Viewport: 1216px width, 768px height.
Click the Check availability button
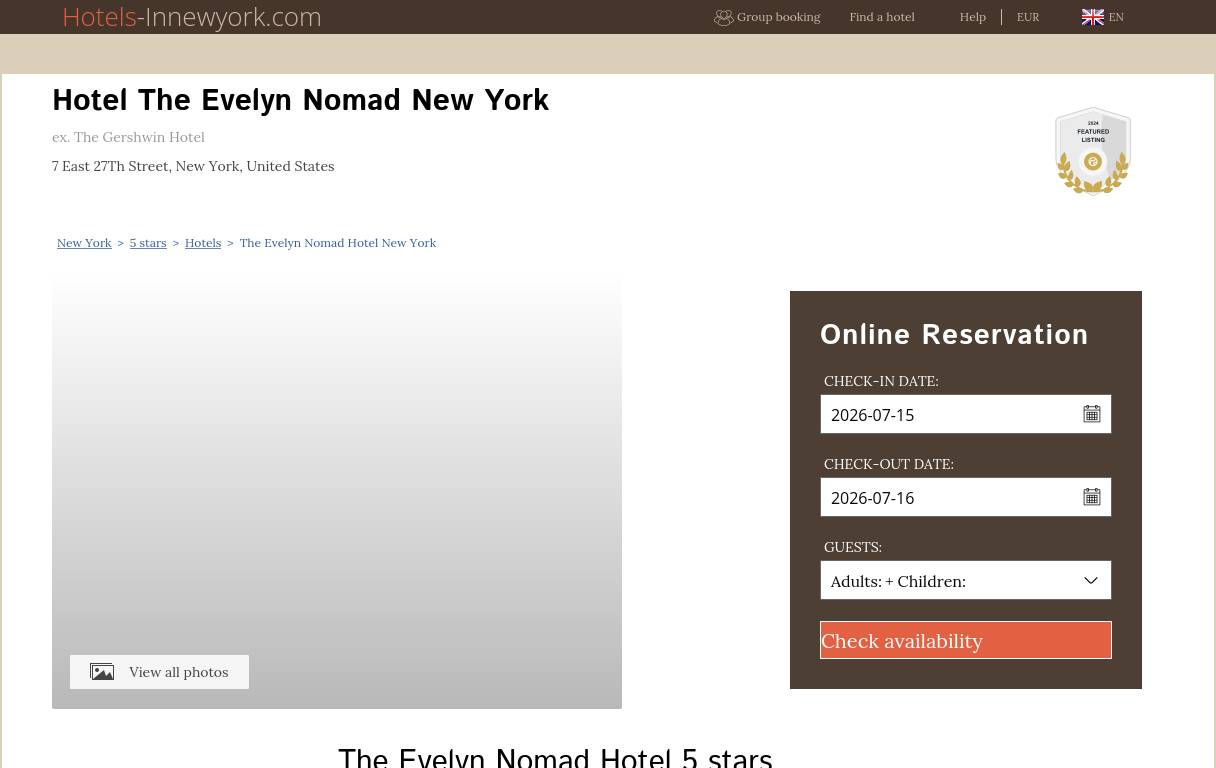point(965,640)
